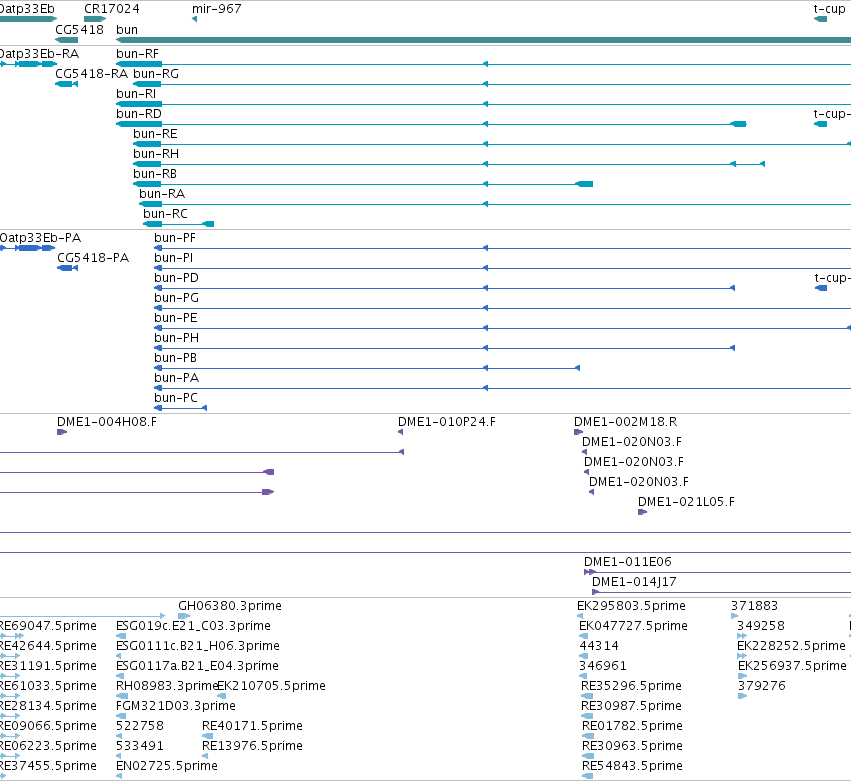Select the bun-RD transcript label
The height and width of the screenshot is (781, 851).
[139, 114]
